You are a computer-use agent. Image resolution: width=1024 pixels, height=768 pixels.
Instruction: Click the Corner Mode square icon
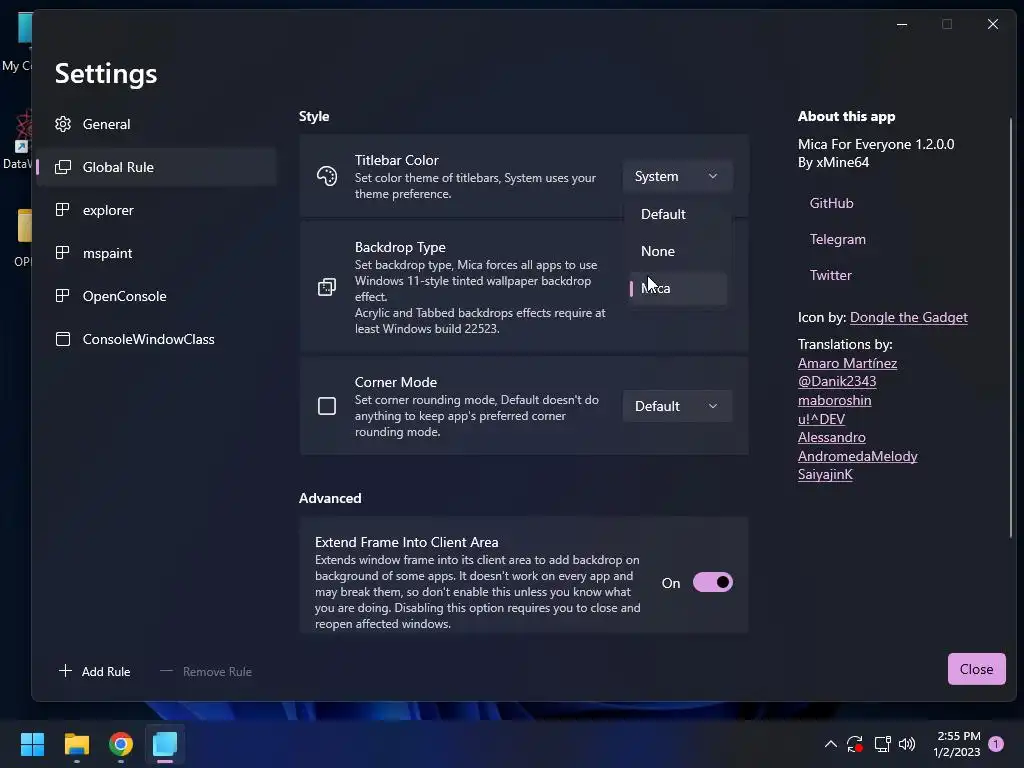[x=327, y=406]
